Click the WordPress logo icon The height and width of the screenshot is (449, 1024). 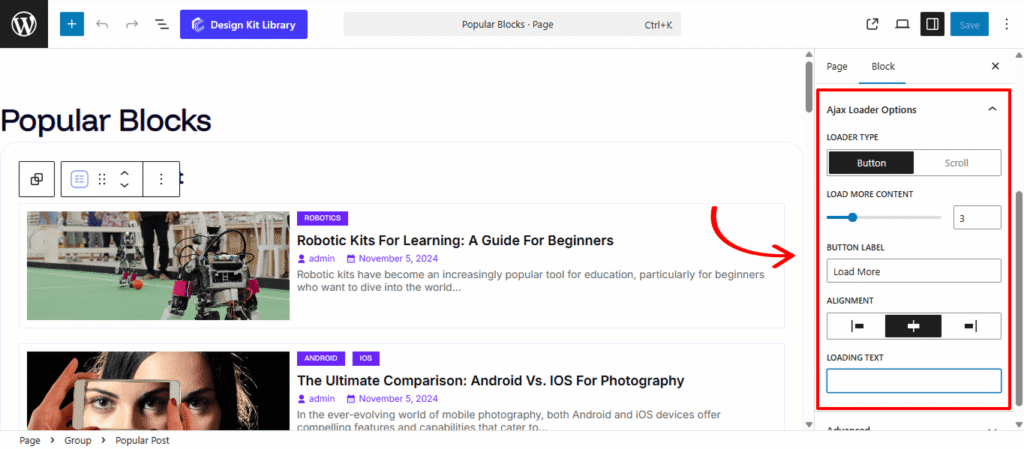point(24,24)
